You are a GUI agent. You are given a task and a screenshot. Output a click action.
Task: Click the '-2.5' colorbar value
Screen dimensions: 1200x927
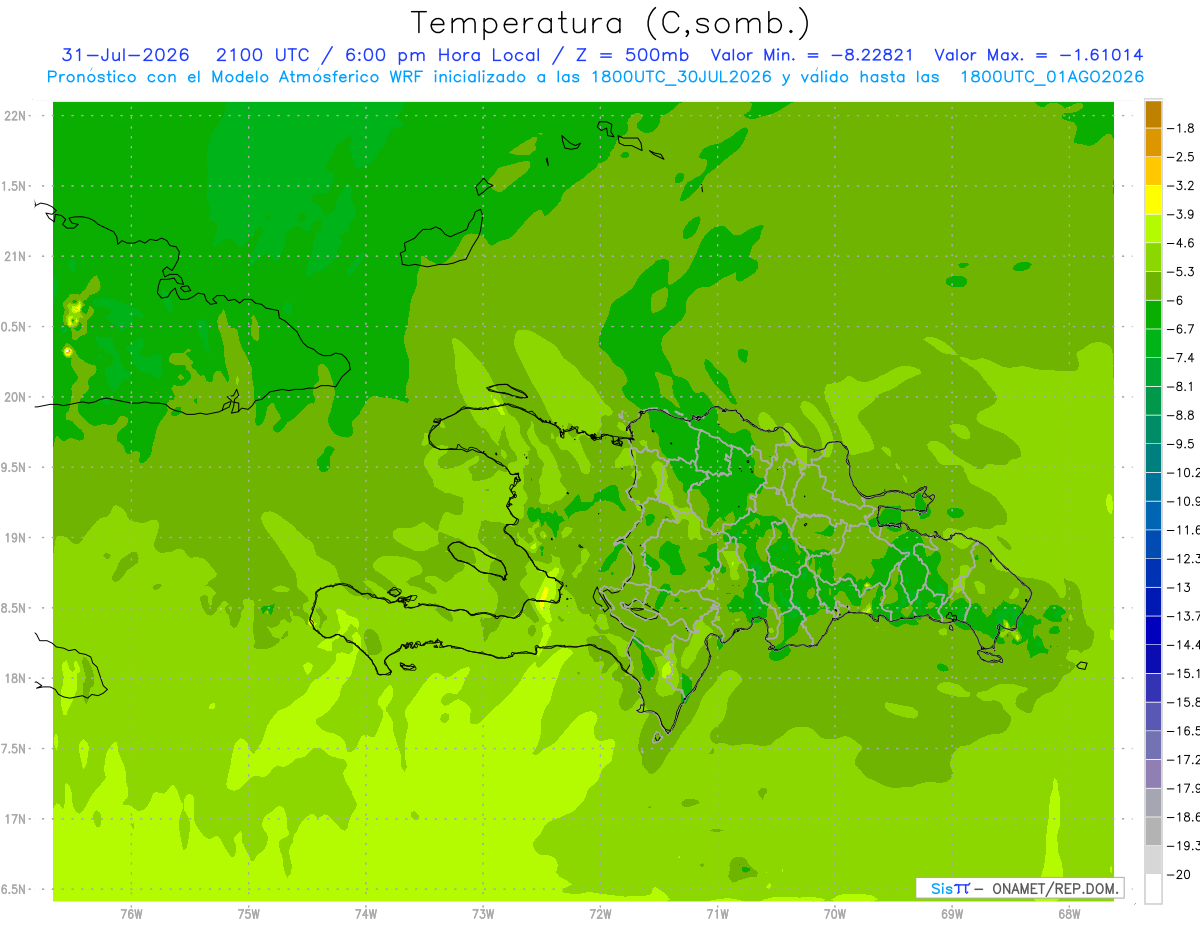(1182, 157)
